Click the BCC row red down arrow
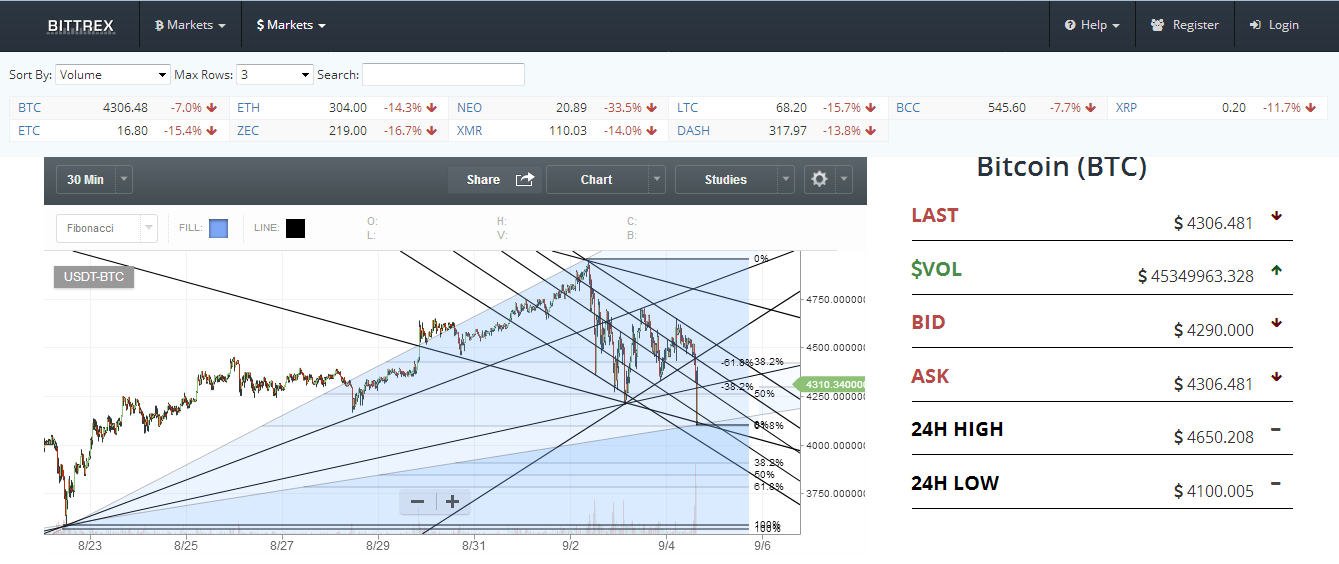The width and height of the screenshot is (1339, 564). (x=1090, y=108)
